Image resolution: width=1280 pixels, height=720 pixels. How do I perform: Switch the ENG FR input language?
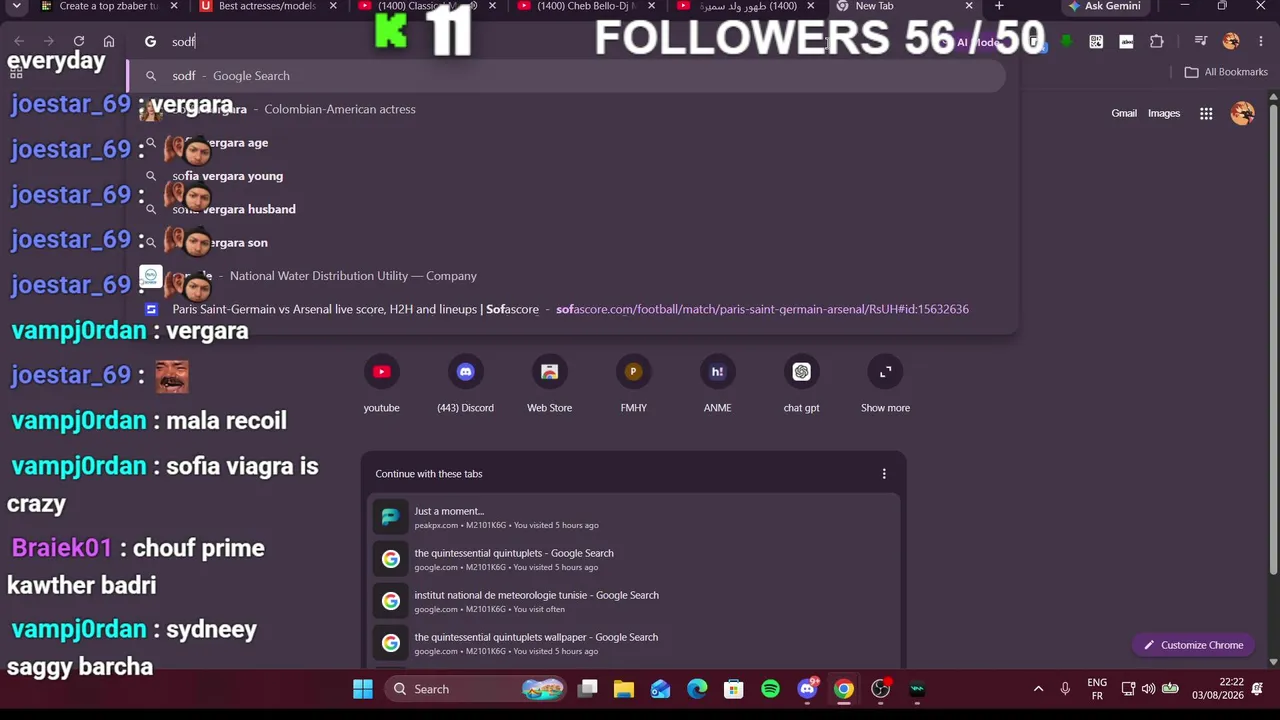1097,689
